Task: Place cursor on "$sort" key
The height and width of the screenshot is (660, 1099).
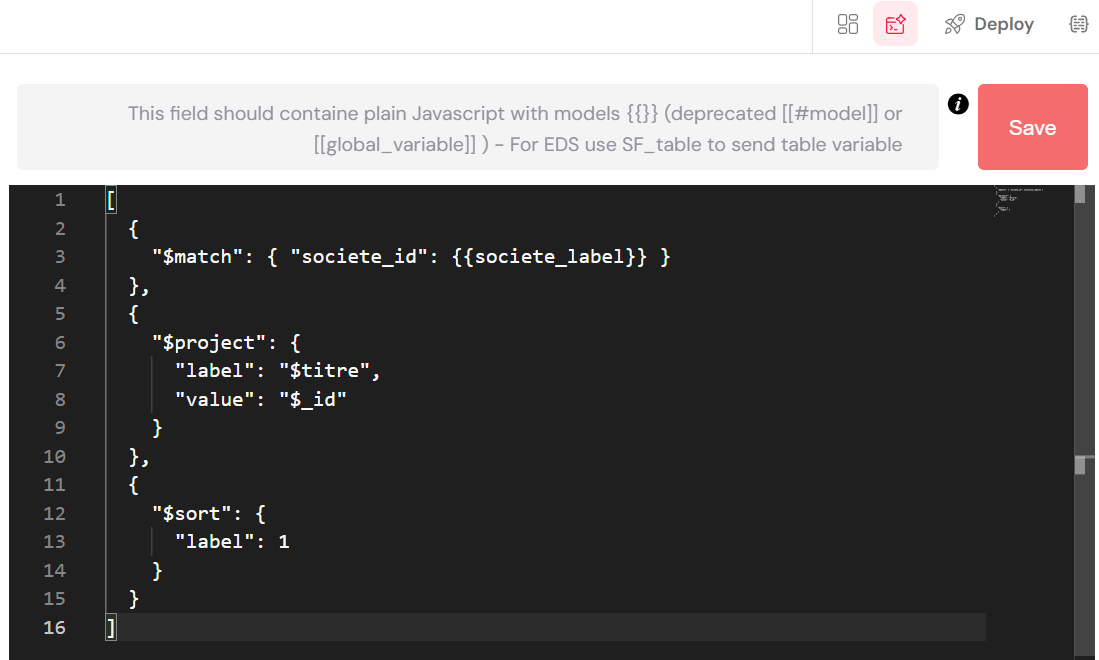Action: [x=190, y=514]
